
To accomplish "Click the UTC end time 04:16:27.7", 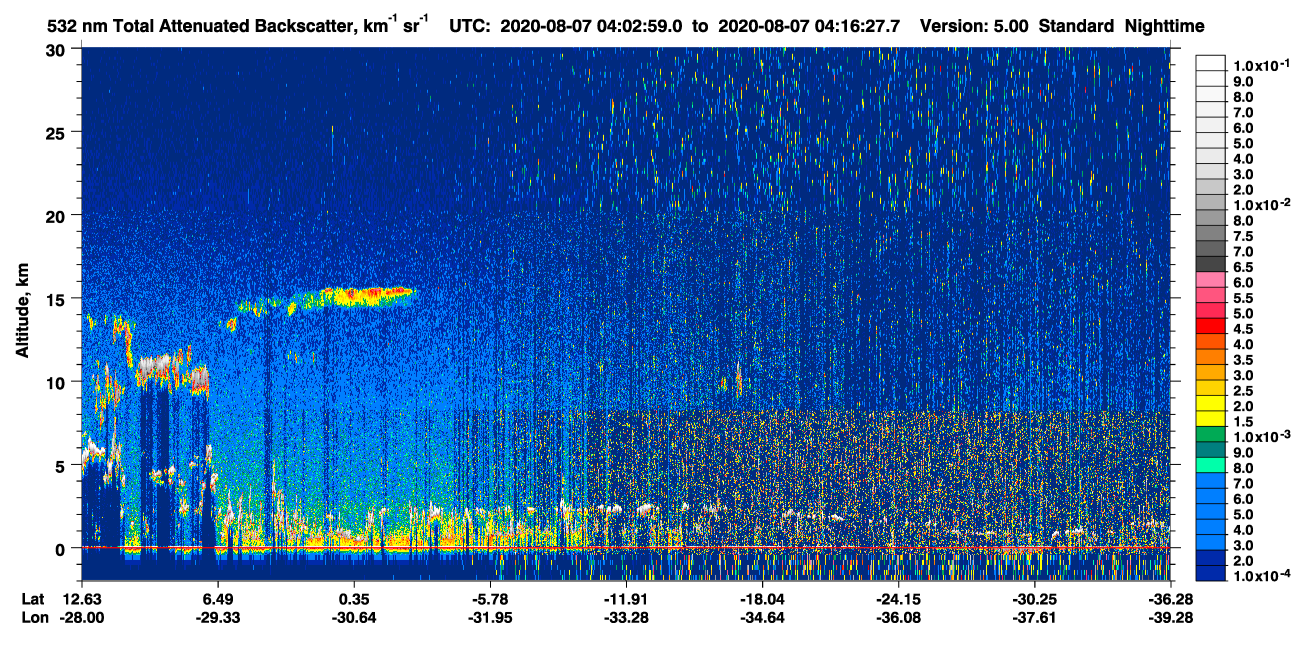I will tap(857, 26).
